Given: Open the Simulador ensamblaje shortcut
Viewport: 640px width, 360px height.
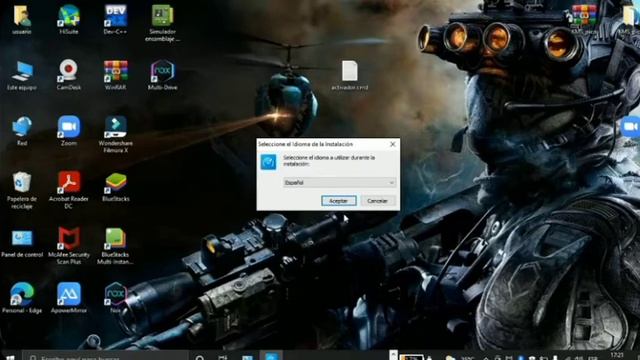Looking at the screenshot, I should click(162, 23).
